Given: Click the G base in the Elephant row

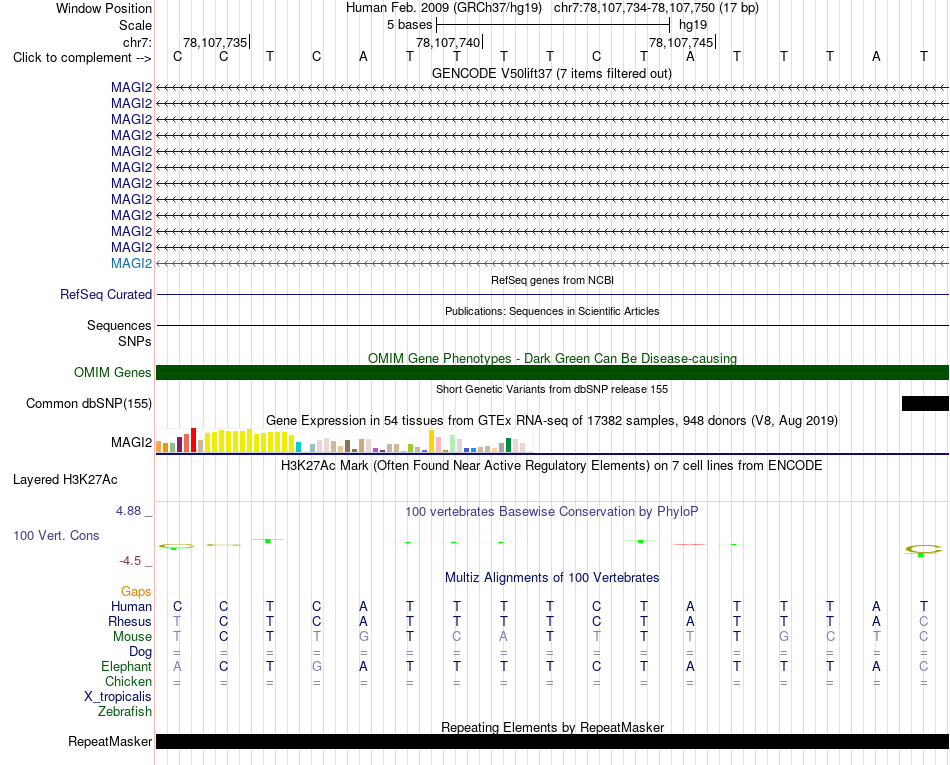Looking at the screenshot, I should point(316,667).
